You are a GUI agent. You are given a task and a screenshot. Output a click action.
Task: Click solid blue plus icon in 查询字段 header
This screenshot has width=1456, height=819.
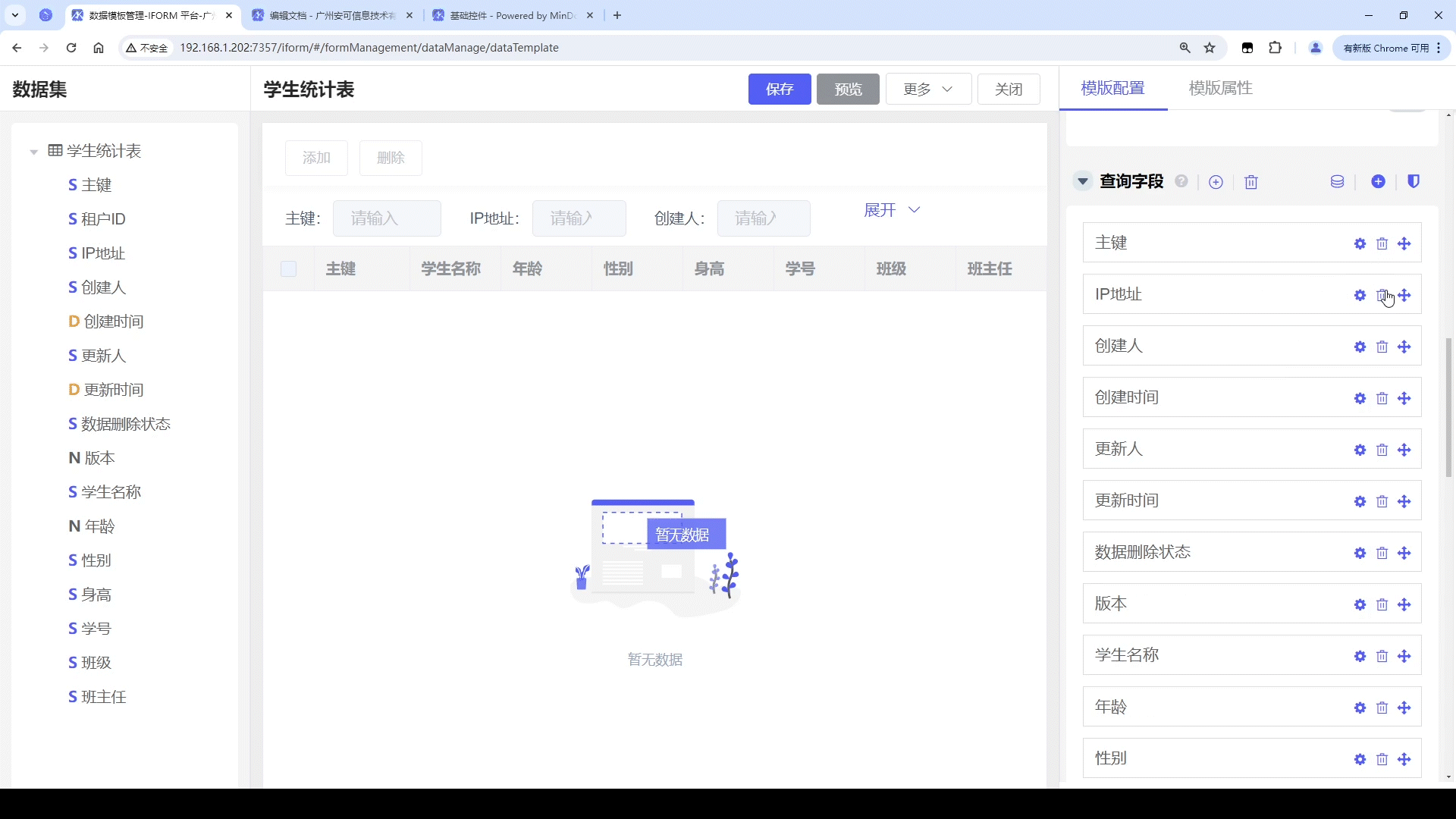(x=1378, y=181)
